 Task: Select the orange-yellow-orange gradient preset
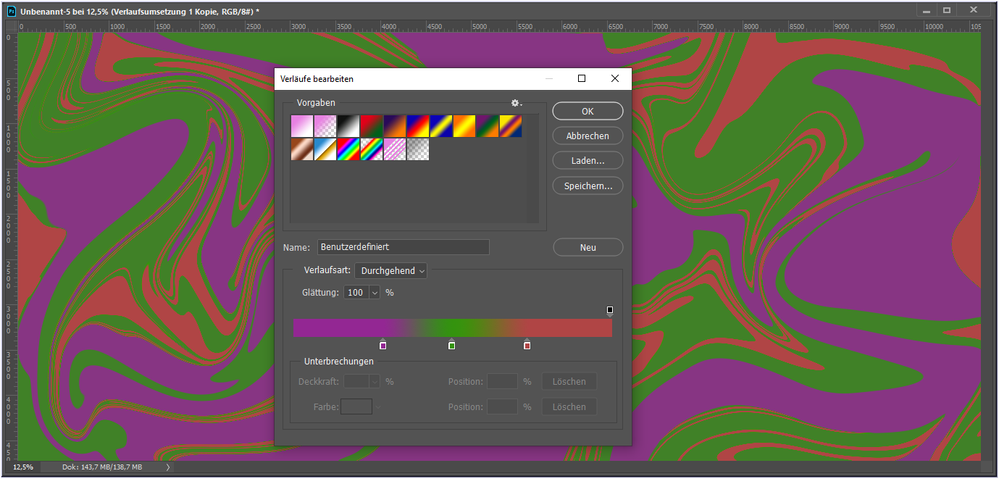coord(464,126)
